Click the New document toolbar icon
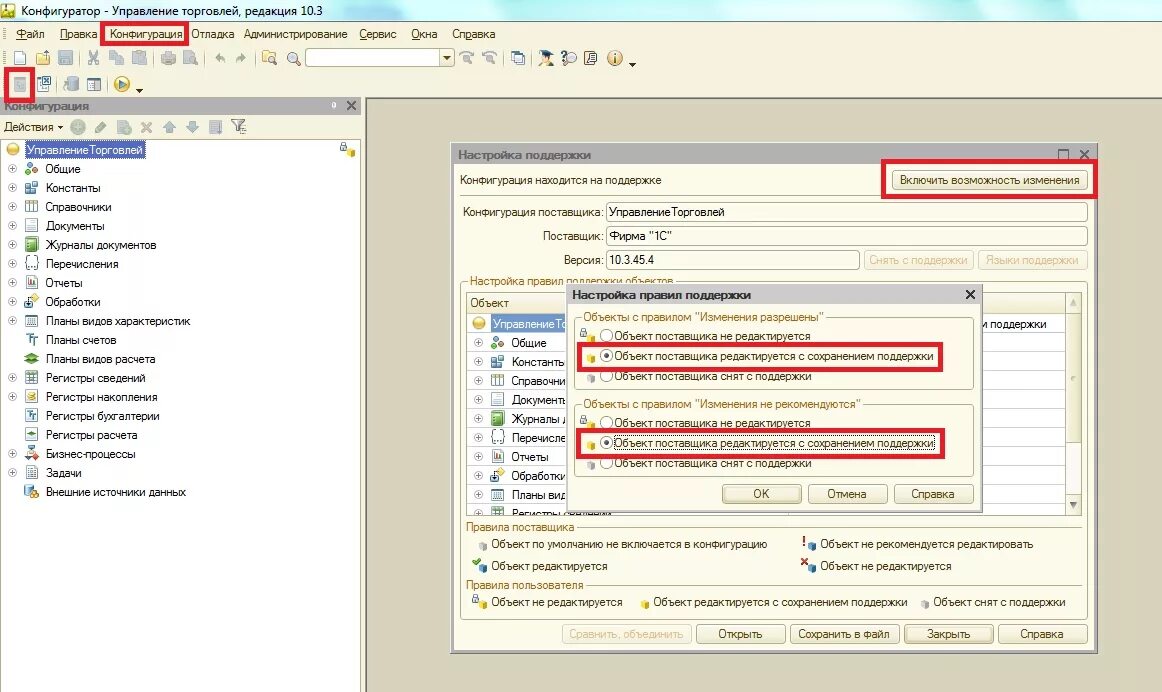This screenshot has height=692, width=1162. tap(20, 58)
